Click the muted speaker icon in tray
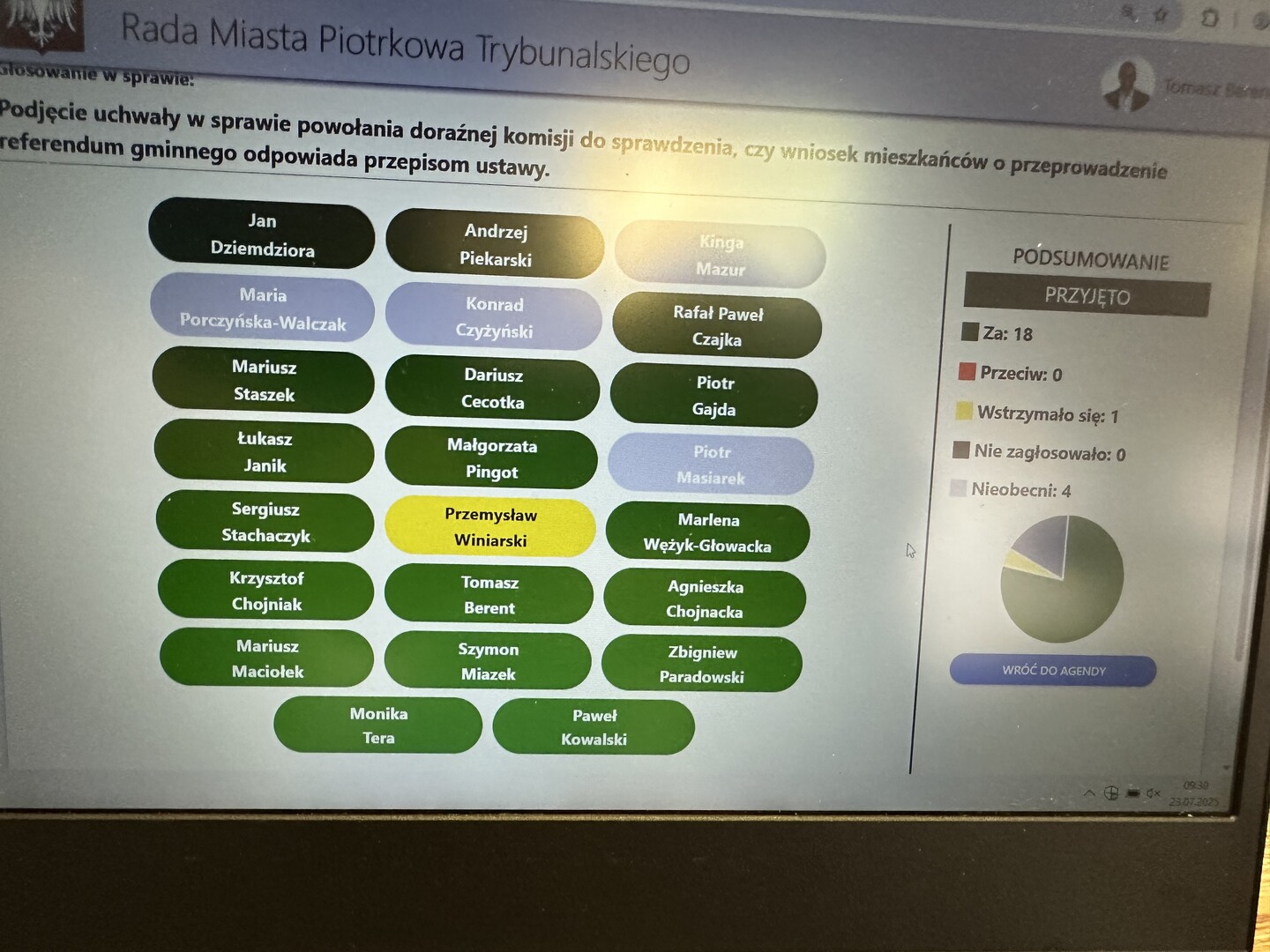This screenshot has width=1270, height=952. (1154, 793)
